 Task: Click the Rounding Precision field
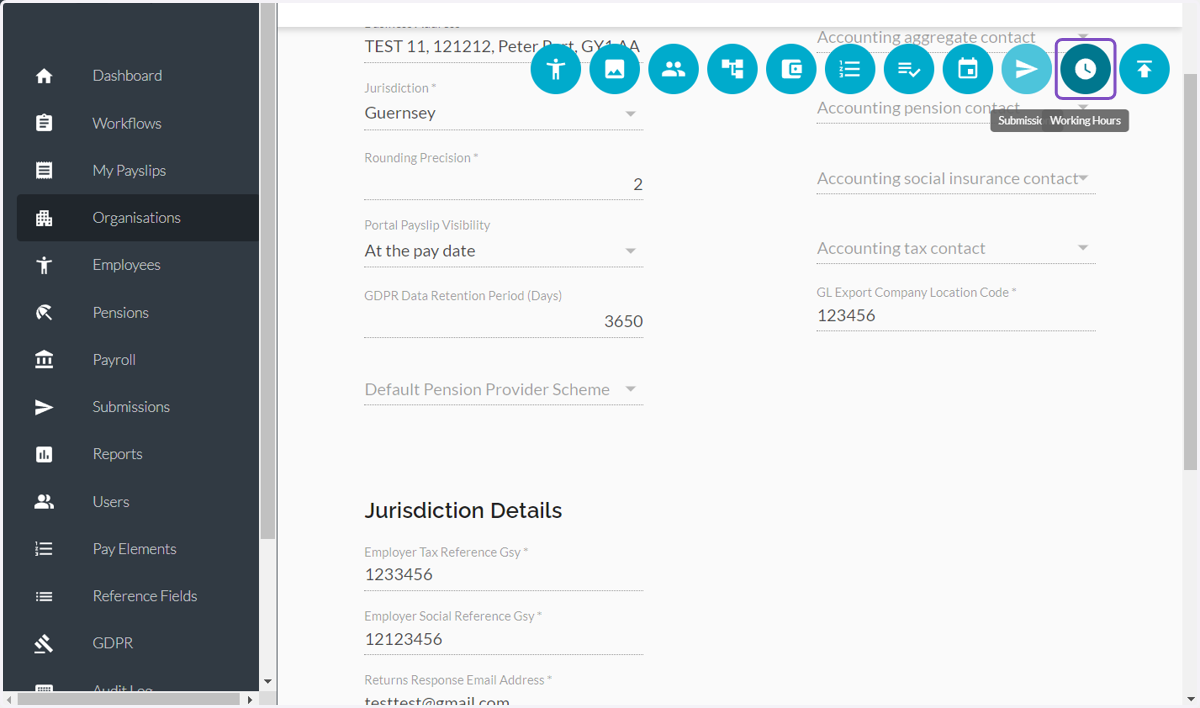point(503,184)
